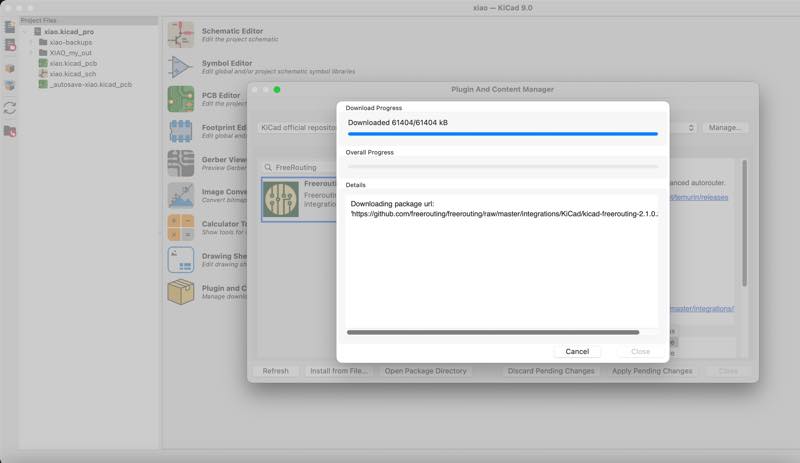Click Apply Pending Changes button

pos(652,371)
